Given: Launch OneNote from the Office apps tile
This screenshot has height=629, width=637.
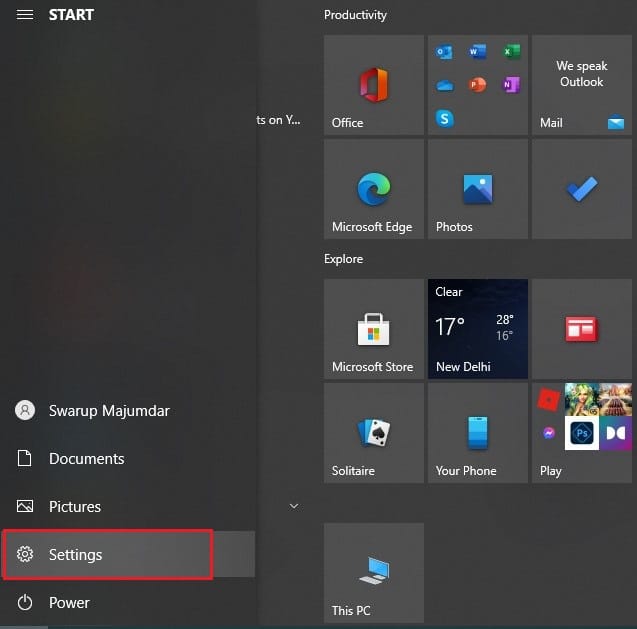Looking at the screenshot, I should coord(511,85).
